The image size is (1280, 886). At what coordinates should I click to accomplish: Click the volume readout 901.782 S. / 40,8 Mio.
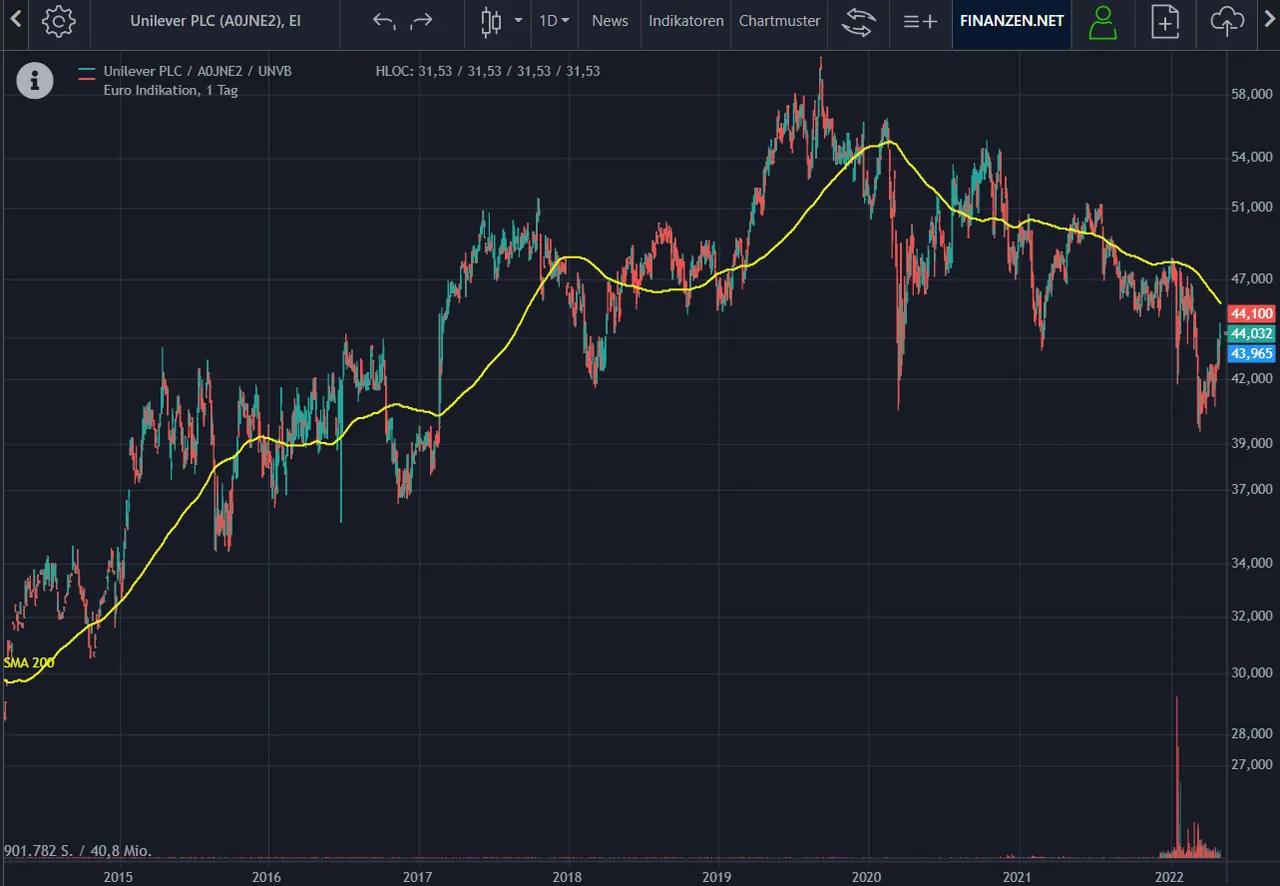78,851
